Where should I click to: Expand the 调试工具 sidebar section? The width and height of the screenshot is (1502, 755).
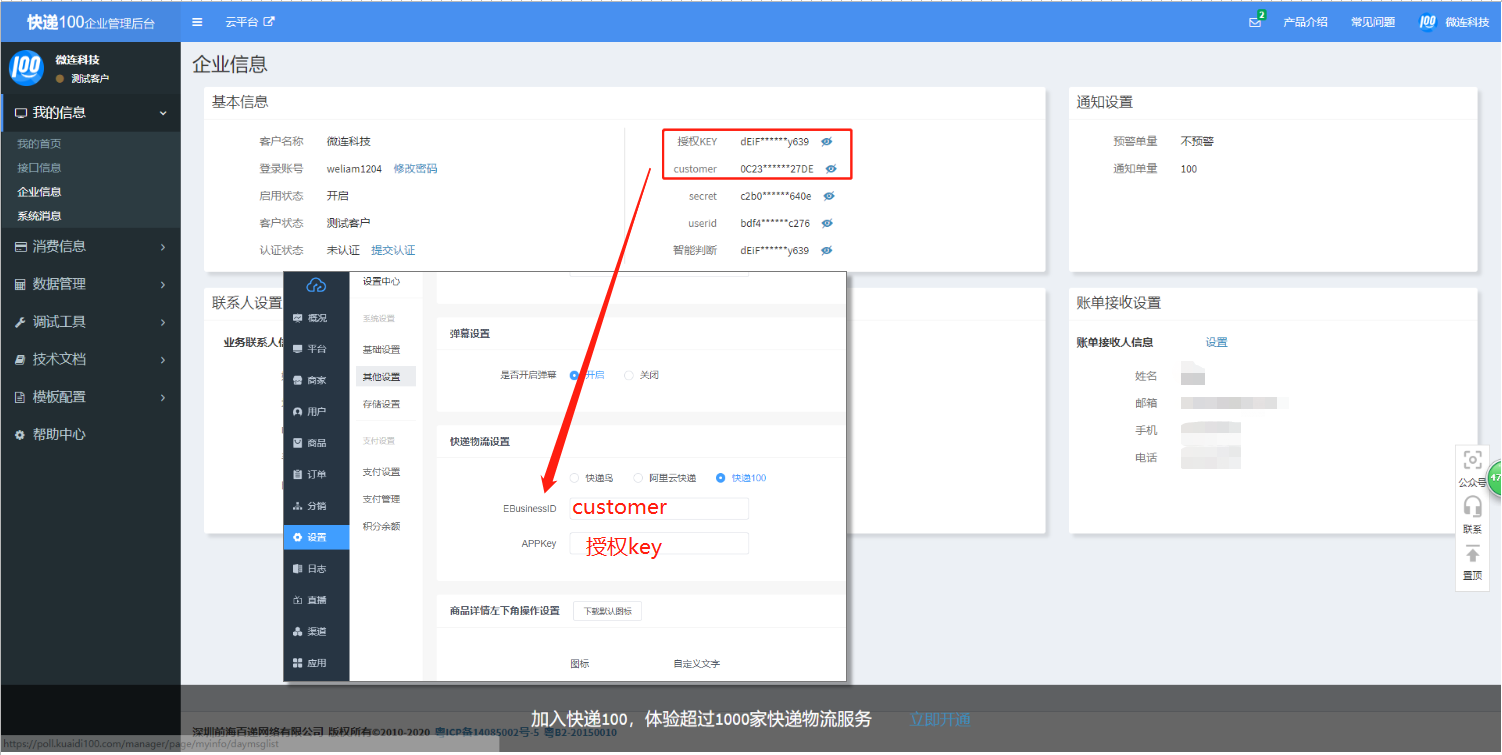(90, 322)
